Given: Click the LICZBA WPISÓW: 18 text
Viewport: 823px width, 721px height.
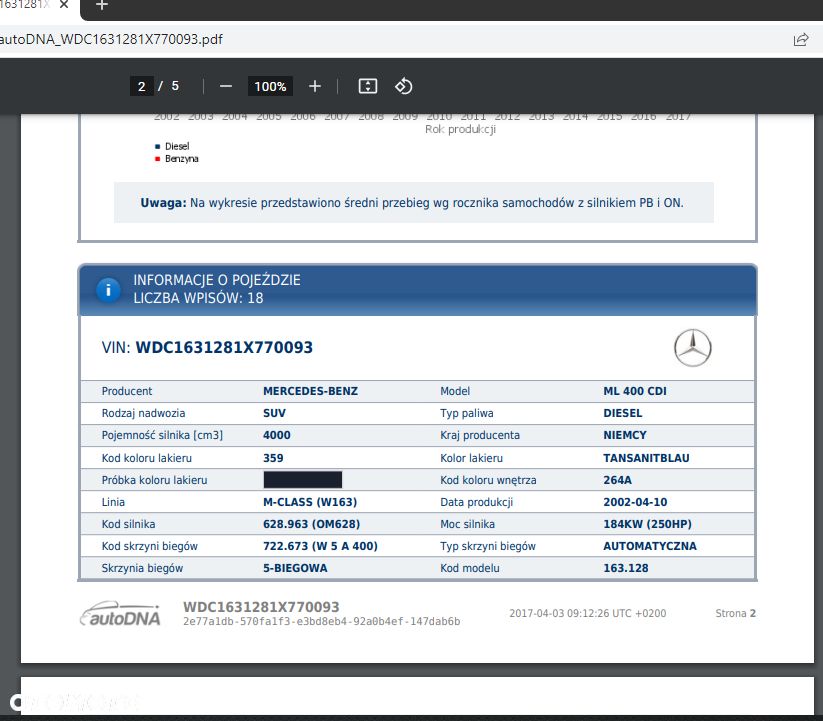Looking at the screenshot, I should pos(198,298).
